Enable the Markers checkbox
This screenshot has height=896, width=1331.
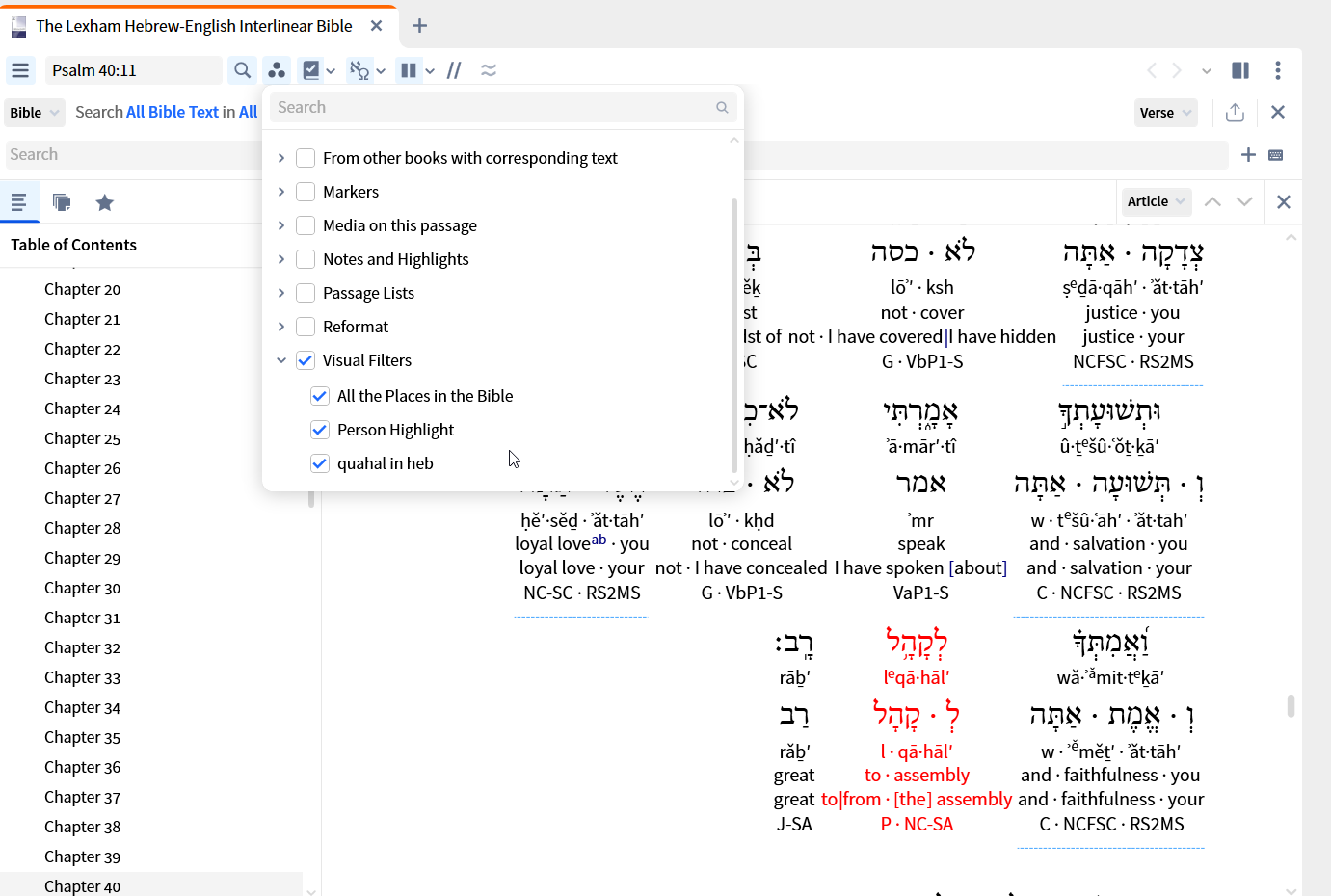click(x=306, y=192)
